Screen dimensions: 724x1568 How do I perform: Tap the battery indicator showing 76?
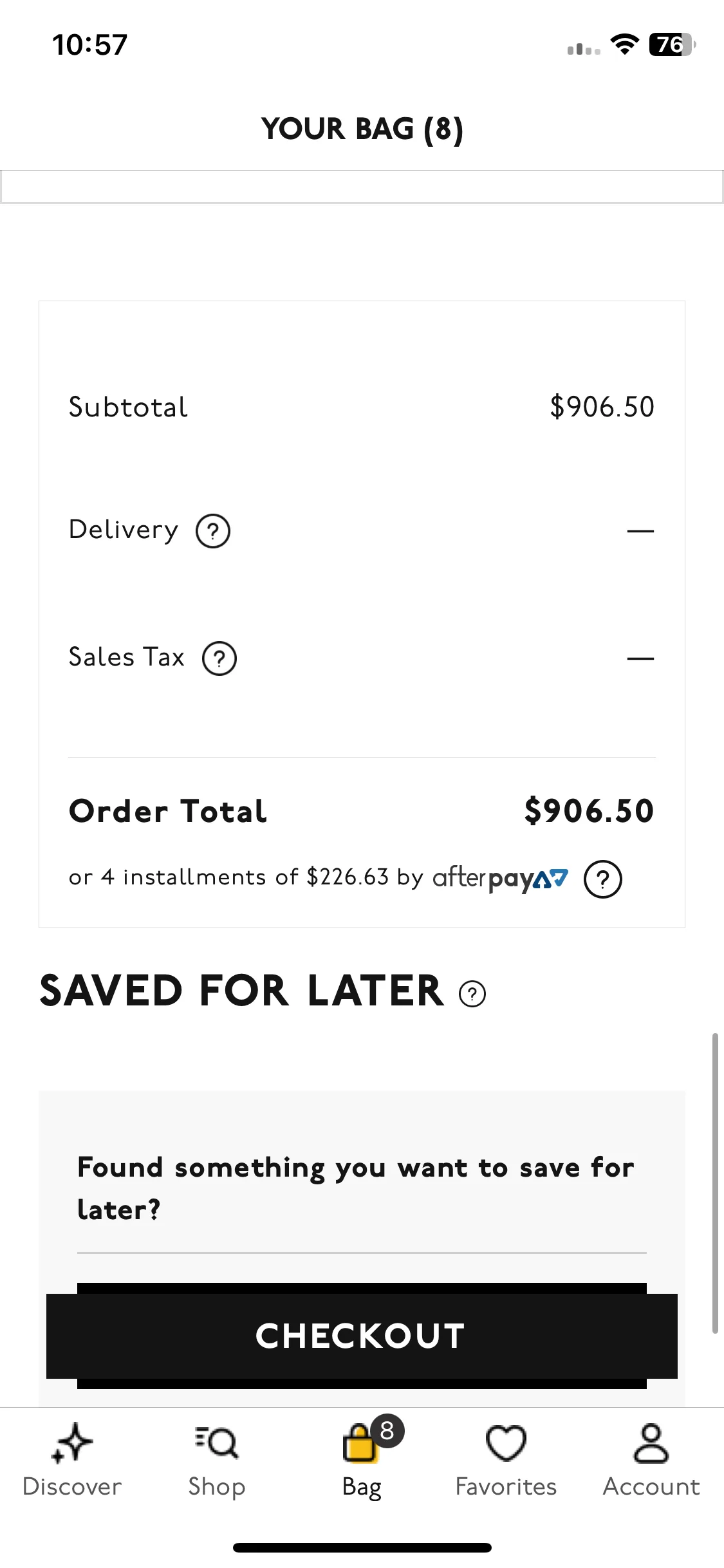[673, 44]
